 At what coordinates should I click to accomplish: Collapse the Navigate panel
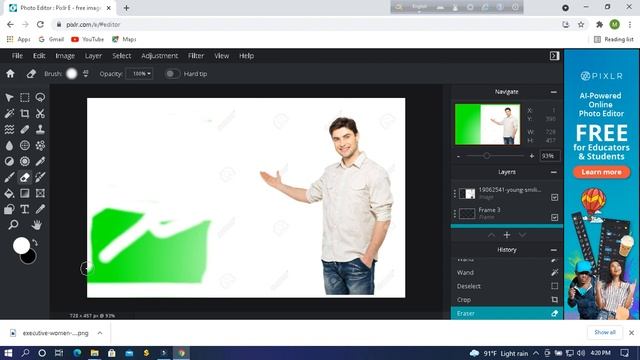pos(553,92)
